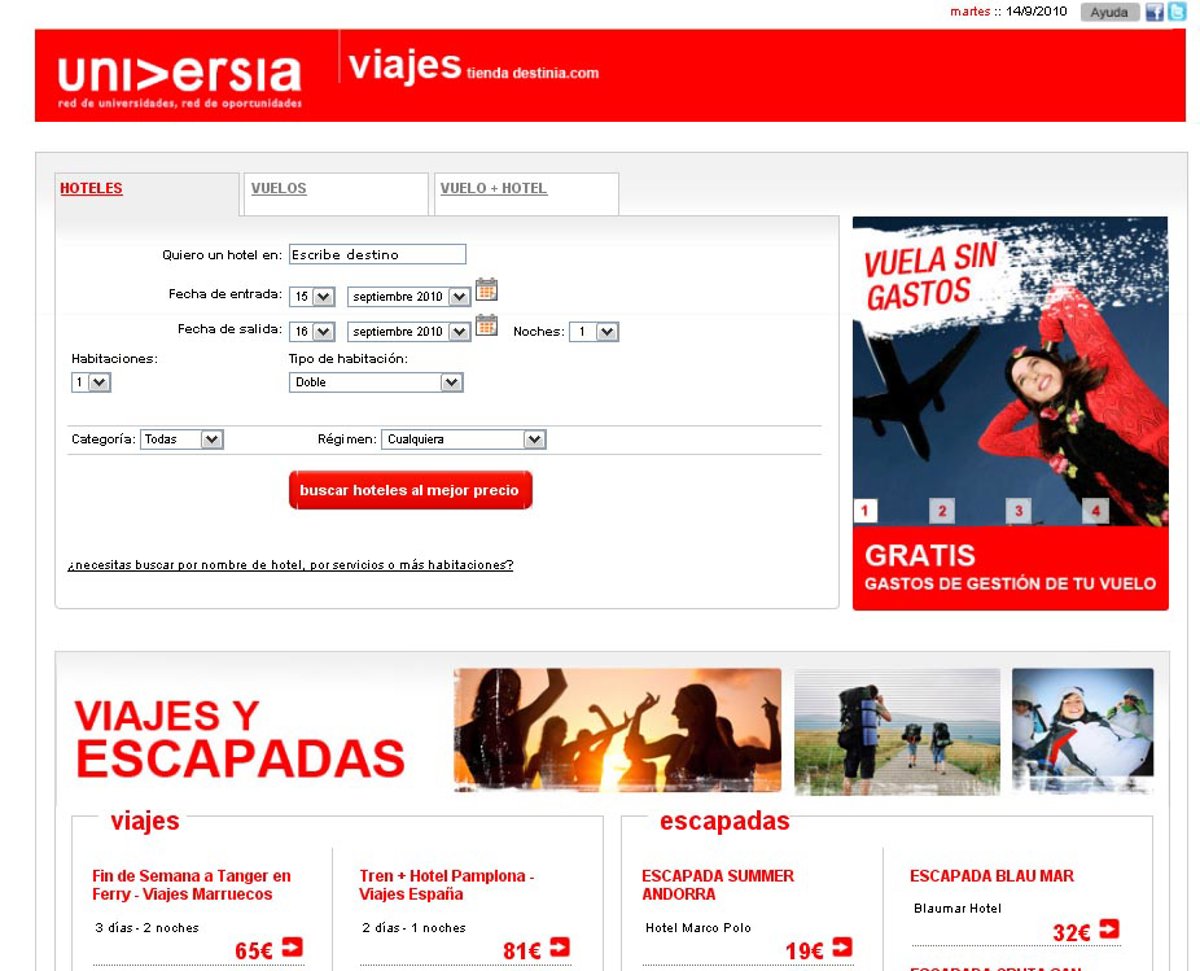Click red arrow beside 81€ Pamplona trip

(x=560, y=946)
